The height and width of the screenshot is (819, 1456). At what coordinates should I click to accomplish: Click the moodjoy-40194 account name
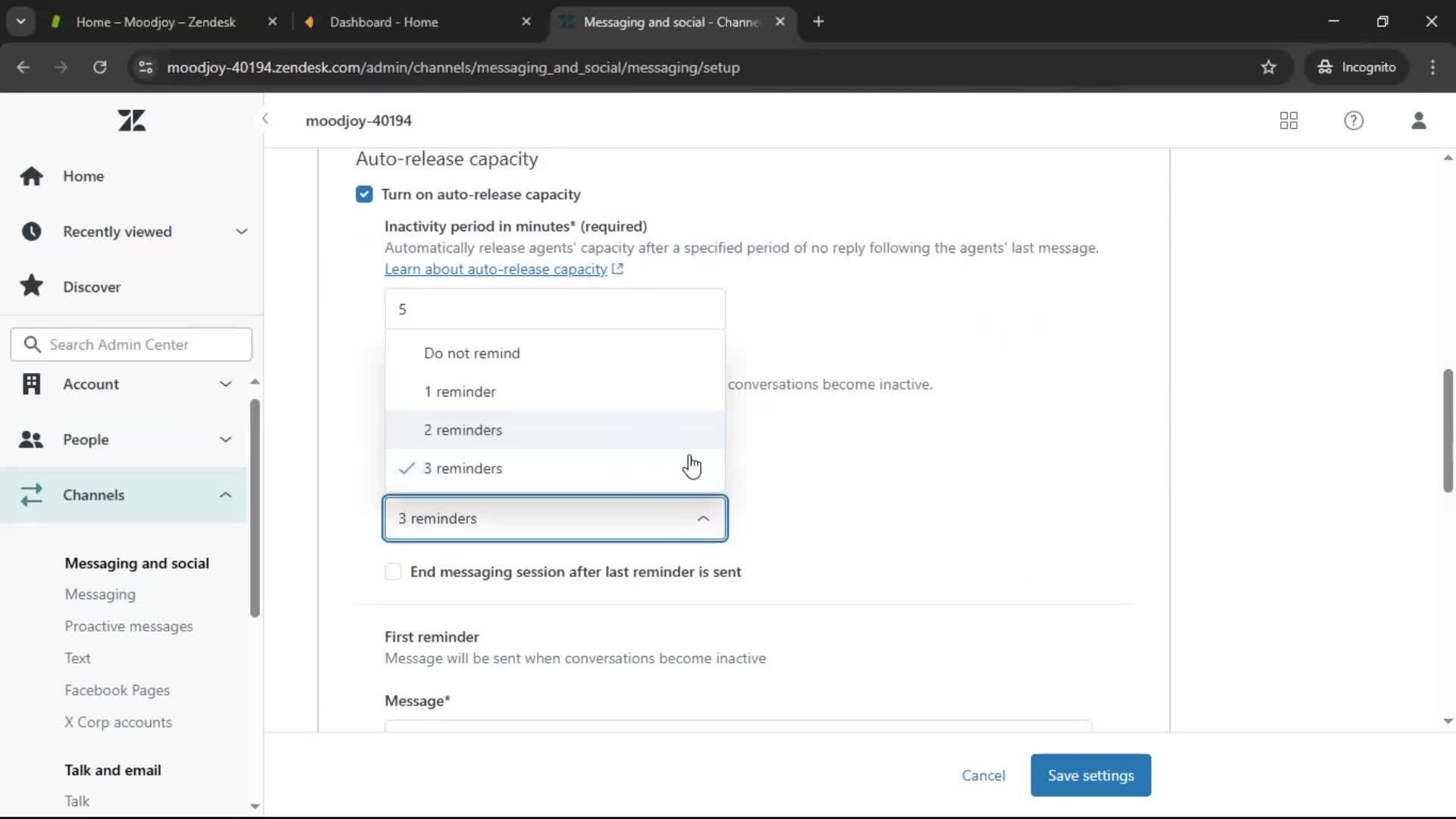pyautogui.click(x=359, y=121)
